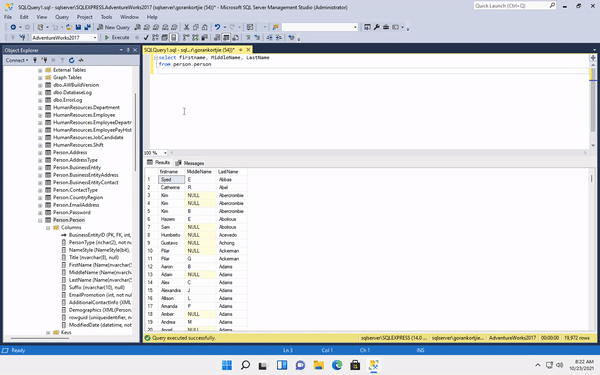Click the Find in Files icon
The height and width of the screenshot is (375, 600).
click(x=275, y=27)
